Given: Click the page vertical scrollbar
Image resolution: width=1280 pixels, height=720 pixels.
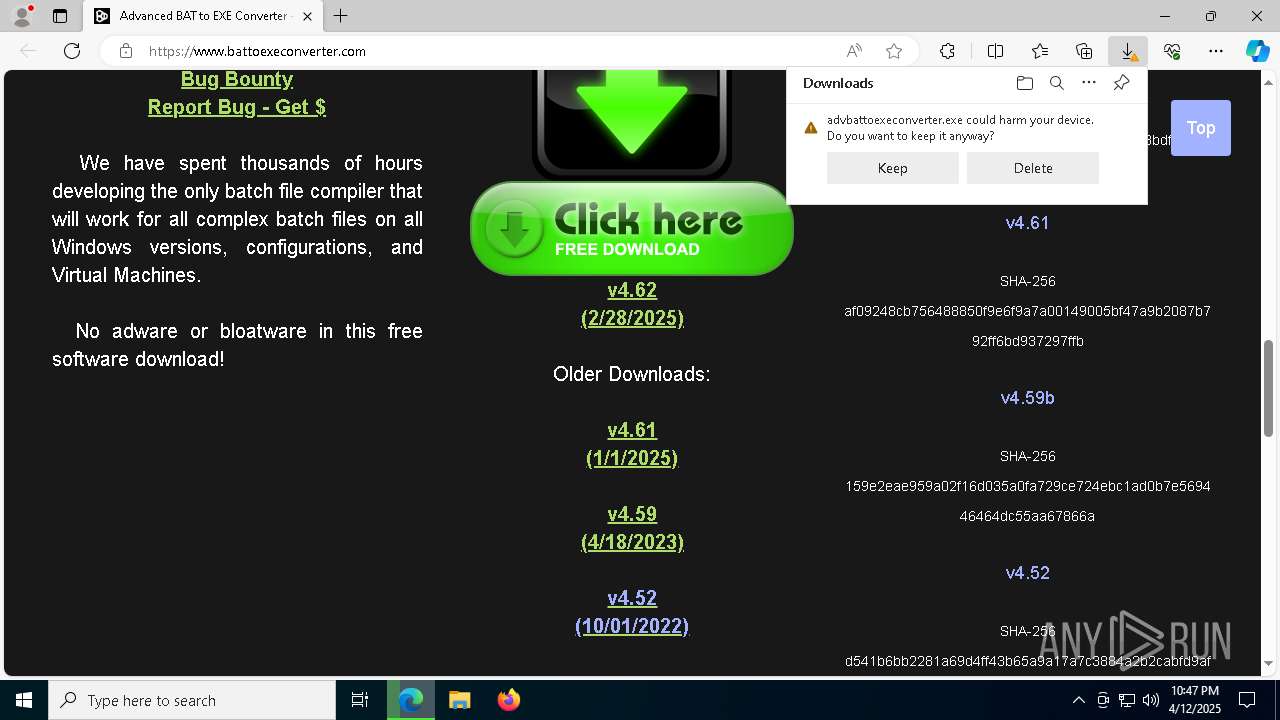Looking at the screenshot, I should (x=1269, y=388).
